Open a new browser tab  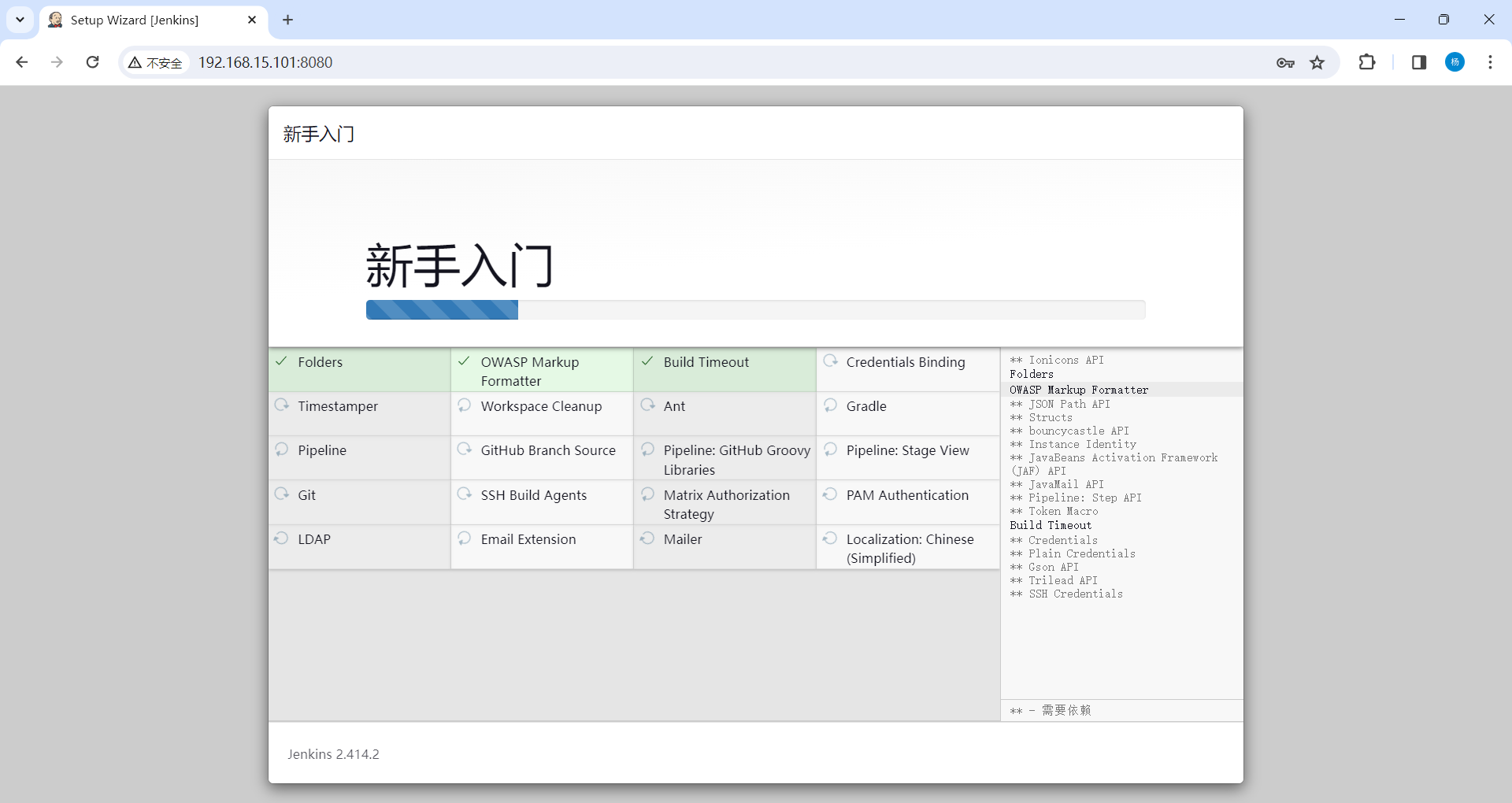point(287,20)
